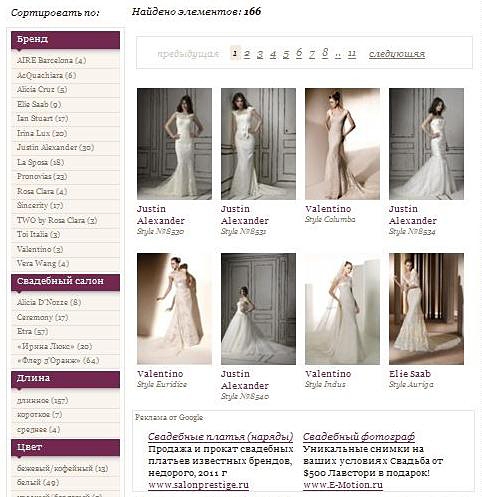
Task: Filter by Toi Italia (3)
Action: click(38, 234)
